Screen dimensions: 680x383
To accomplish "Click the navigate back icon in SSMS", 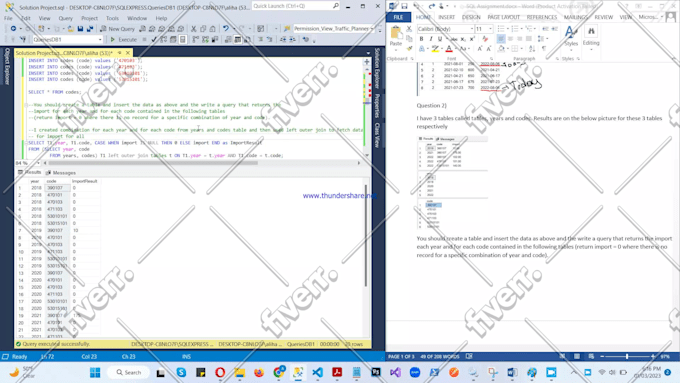I will pos(13,29).
